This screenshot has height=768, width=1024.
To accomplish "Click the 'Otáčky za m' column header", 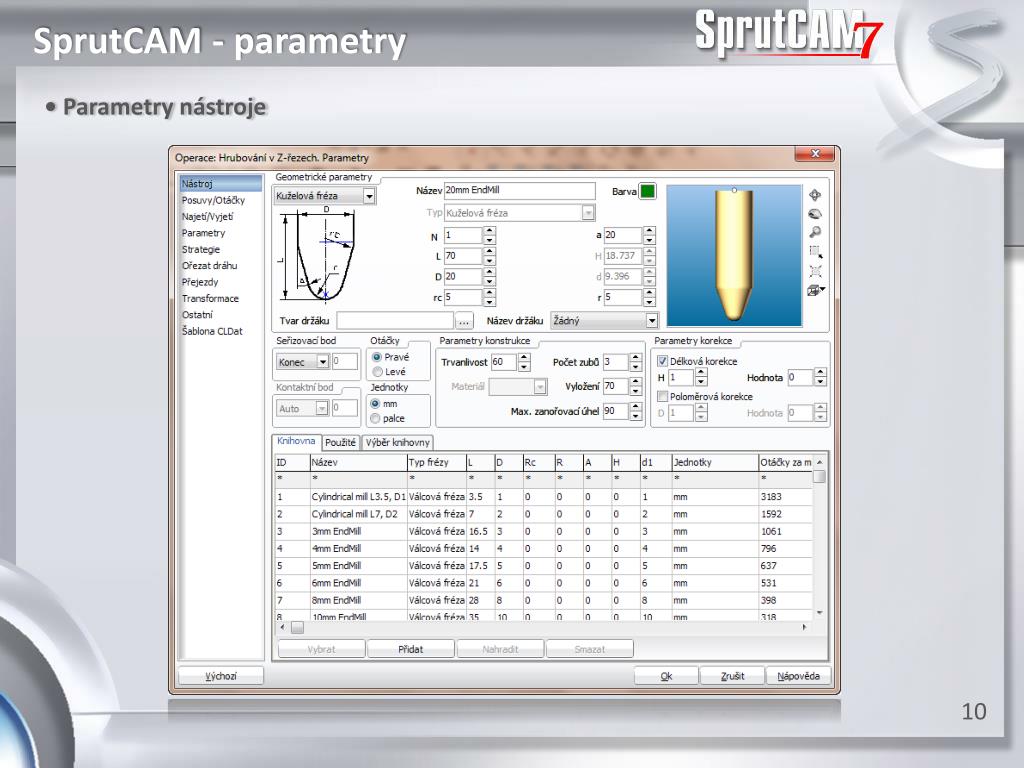I will coord(786,462).
